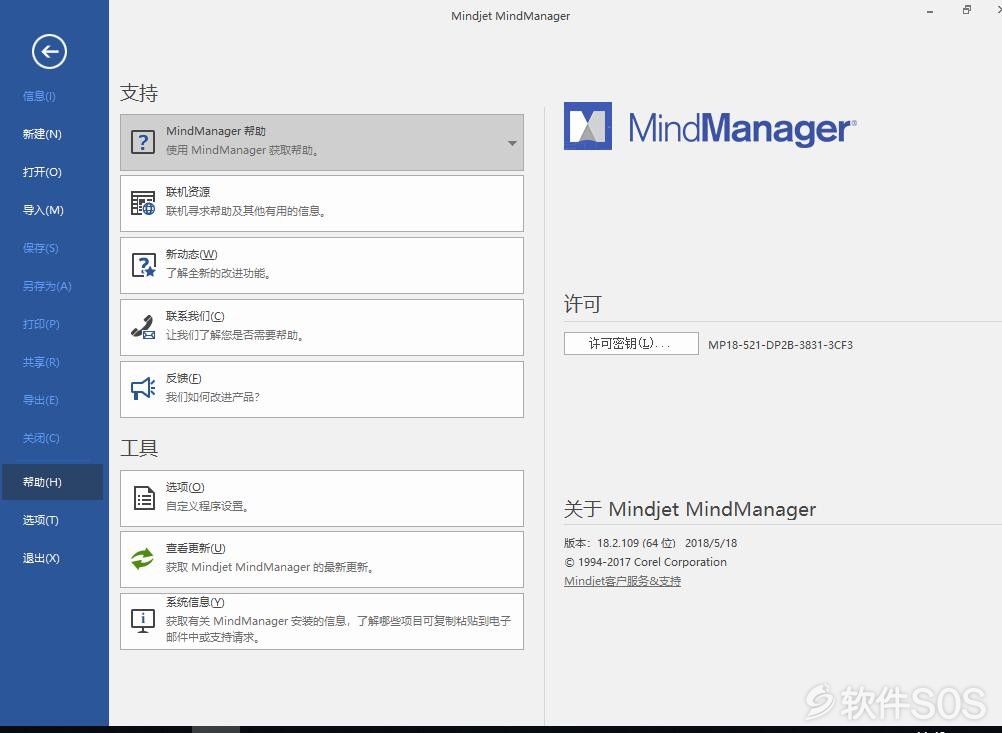Choose 退出(X) in the sidebar
Image resolution: width=1002 pixels, height=733 pixels.
(x=41, y=558)
